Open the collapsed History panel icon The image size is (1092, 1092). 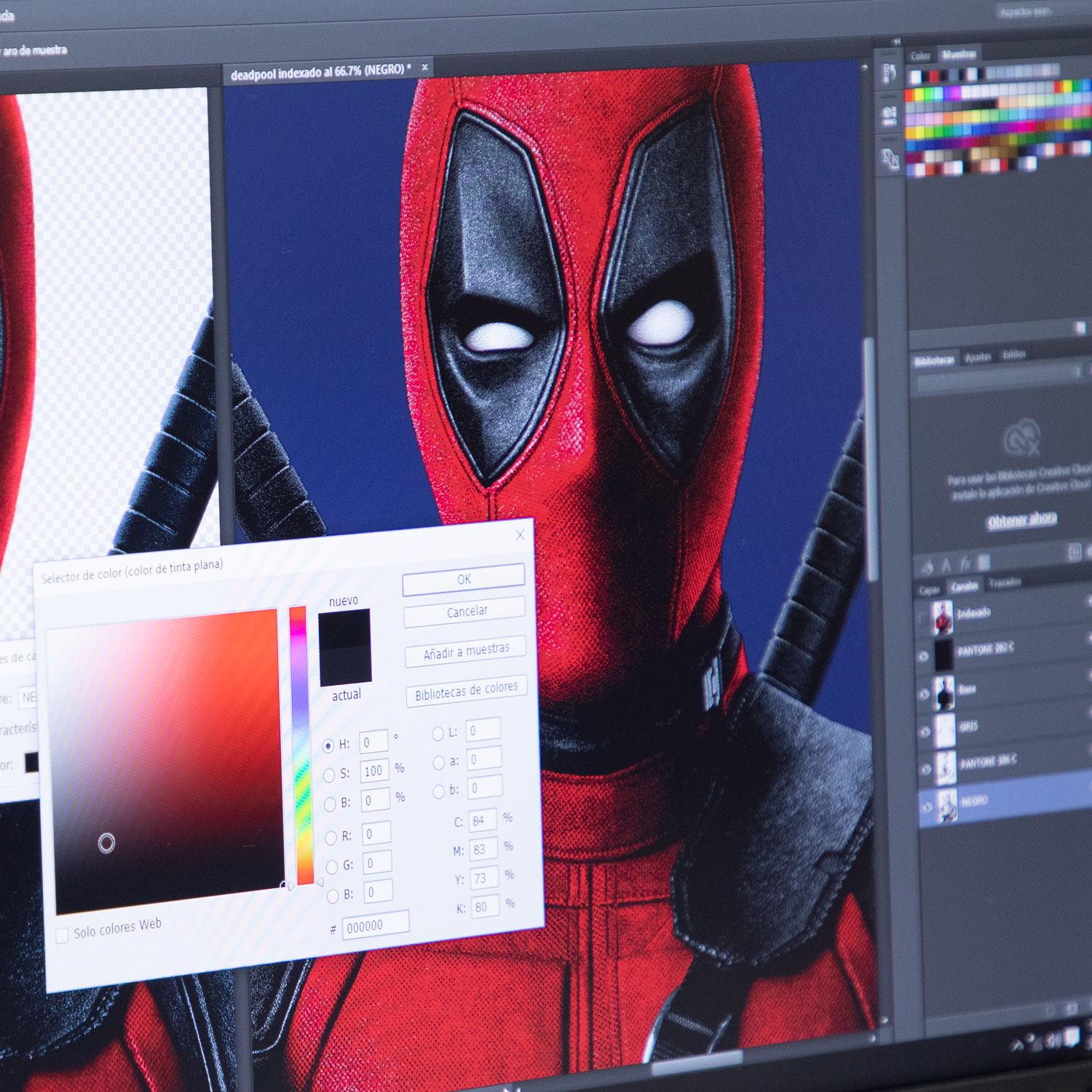coord(889,74)
